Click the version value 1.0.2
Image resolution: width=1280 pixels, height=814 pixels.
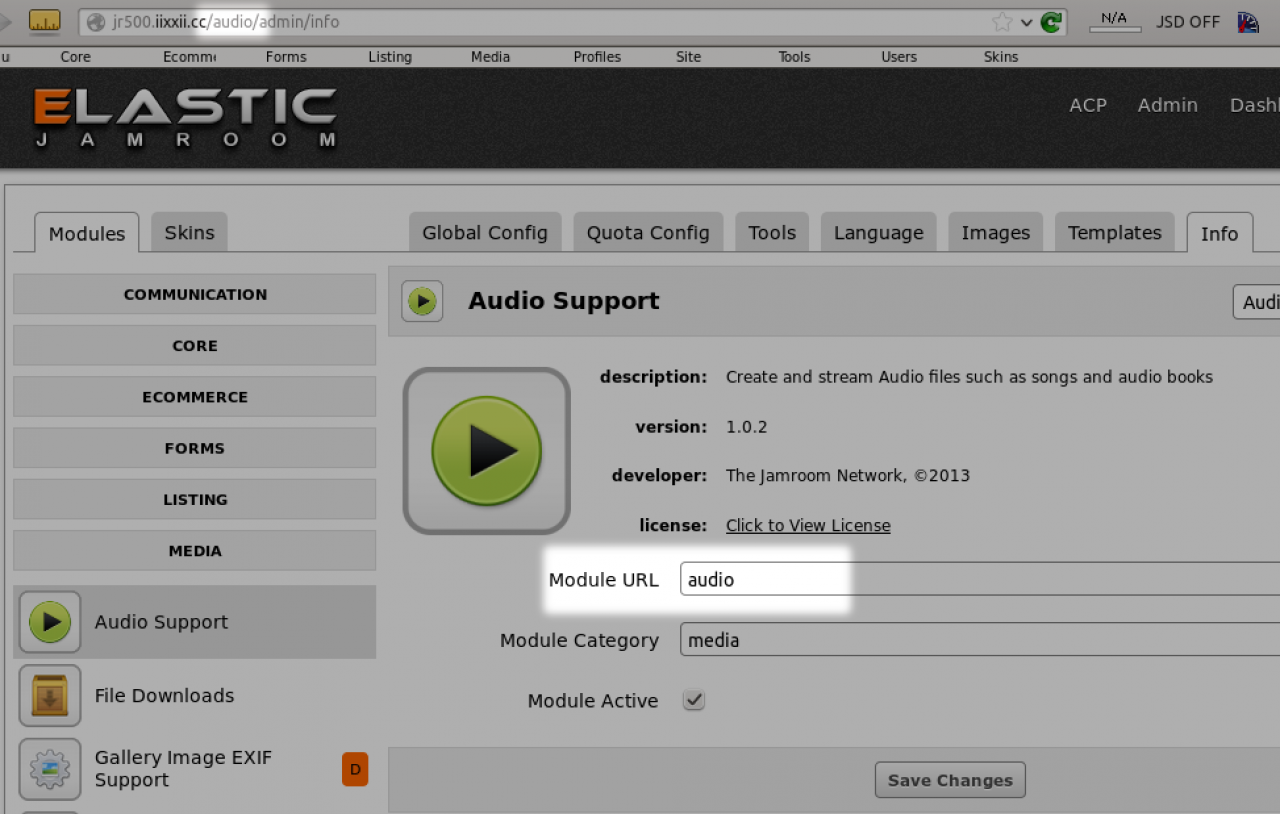point(747,427)
